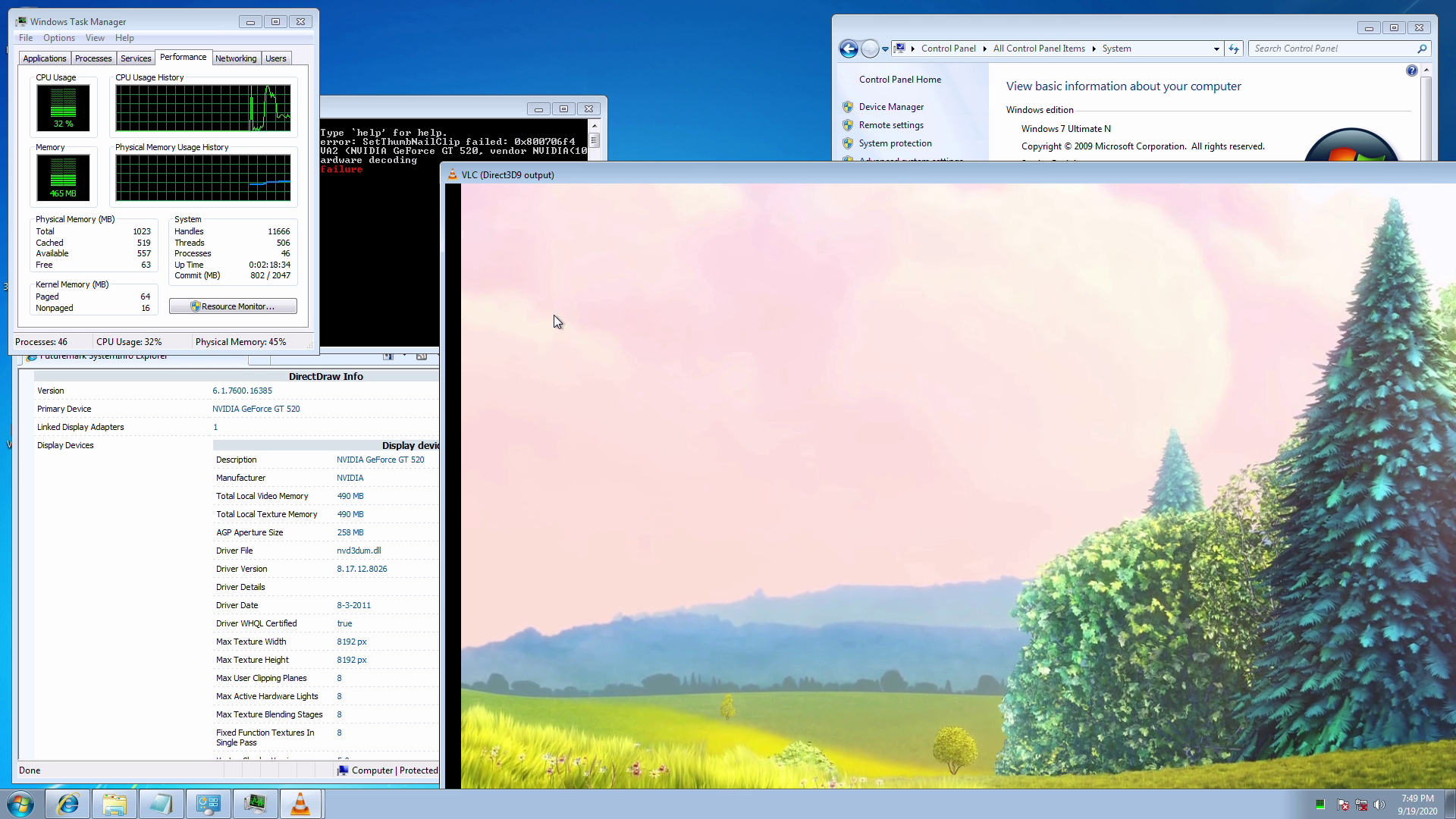Expand arrow after All Control Panel Items
Viewport: 1456px width, 819px height.
coord(1094,49)
